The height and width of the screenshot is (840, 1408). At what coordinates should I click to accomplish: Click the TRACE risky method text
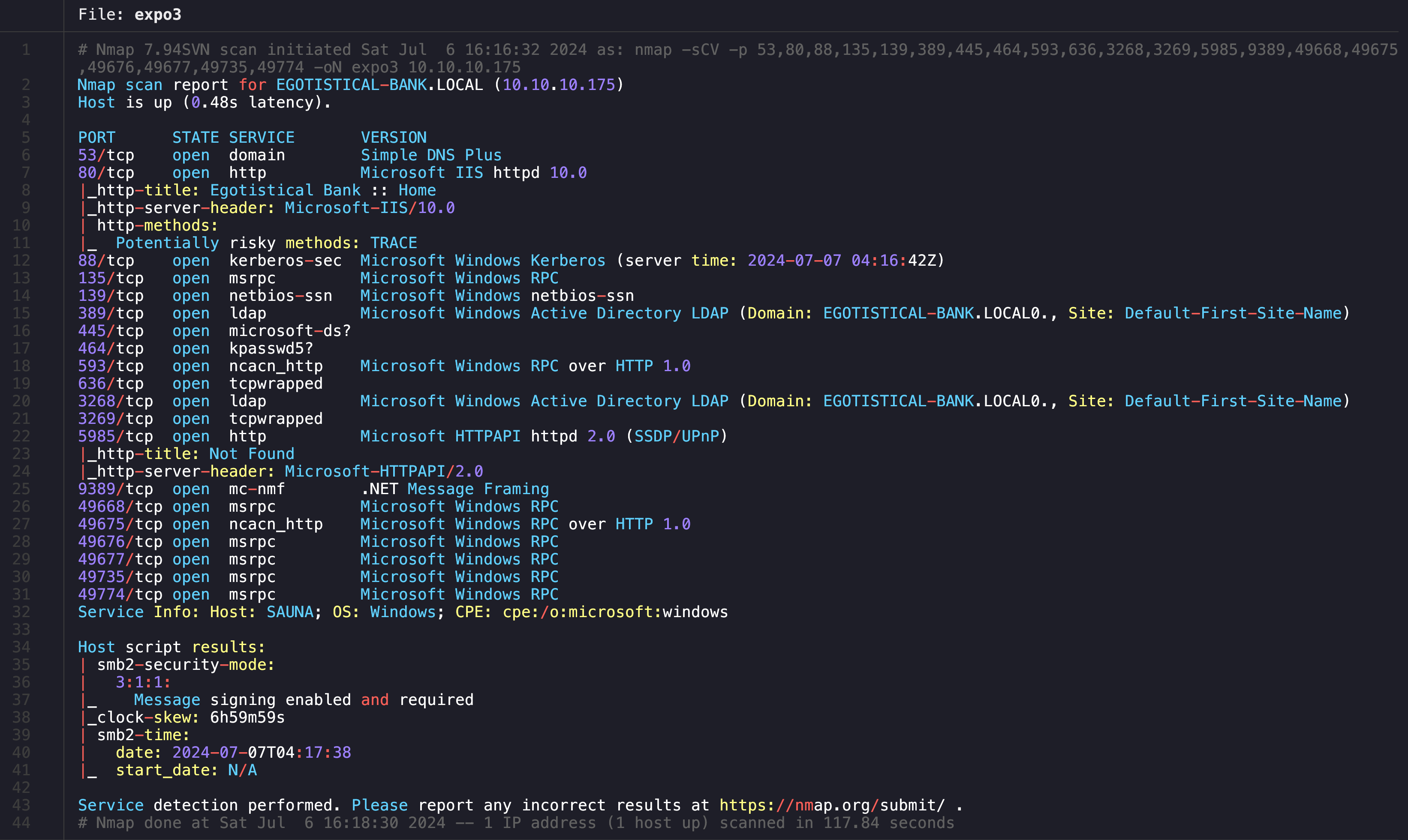(393, 243)
